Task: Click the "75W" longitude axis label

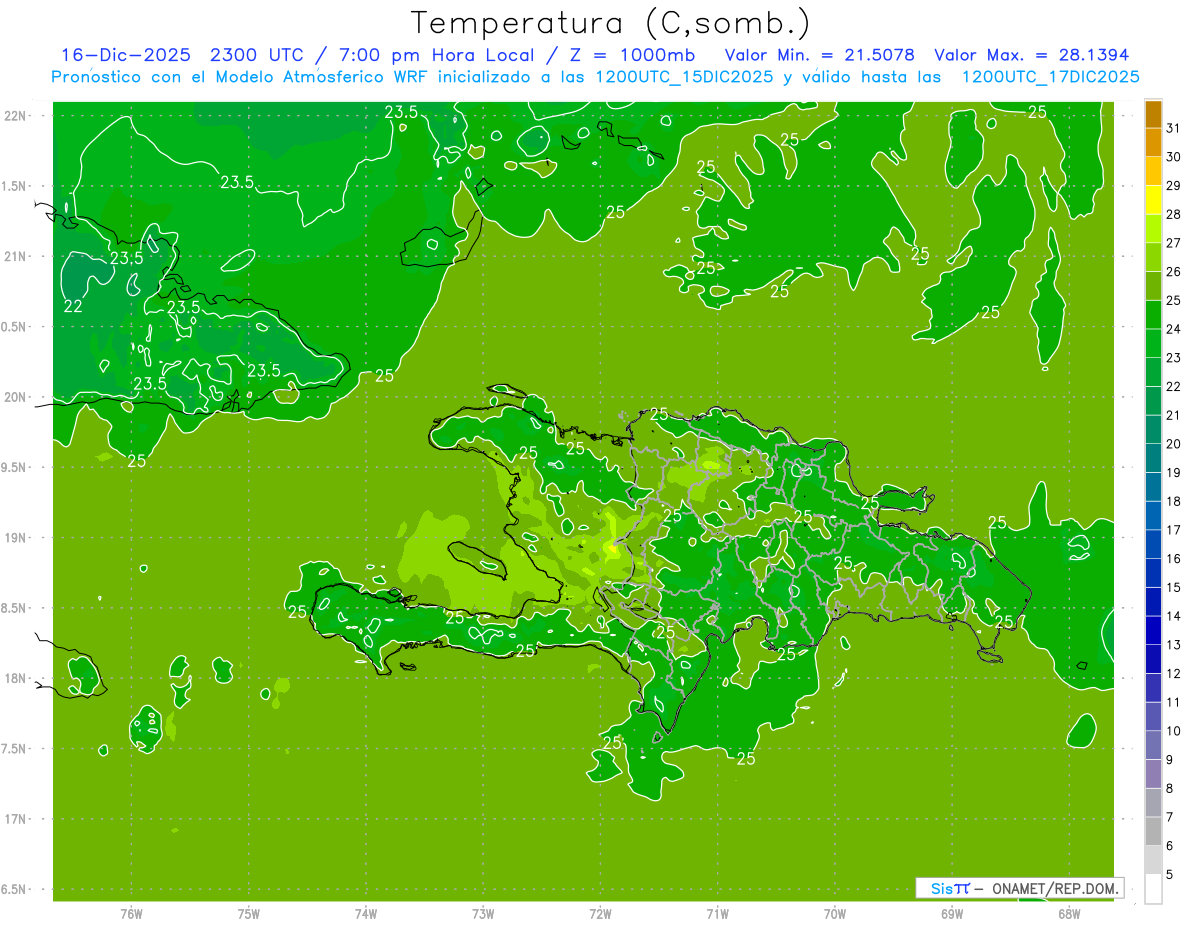Action: pos(248,913)
